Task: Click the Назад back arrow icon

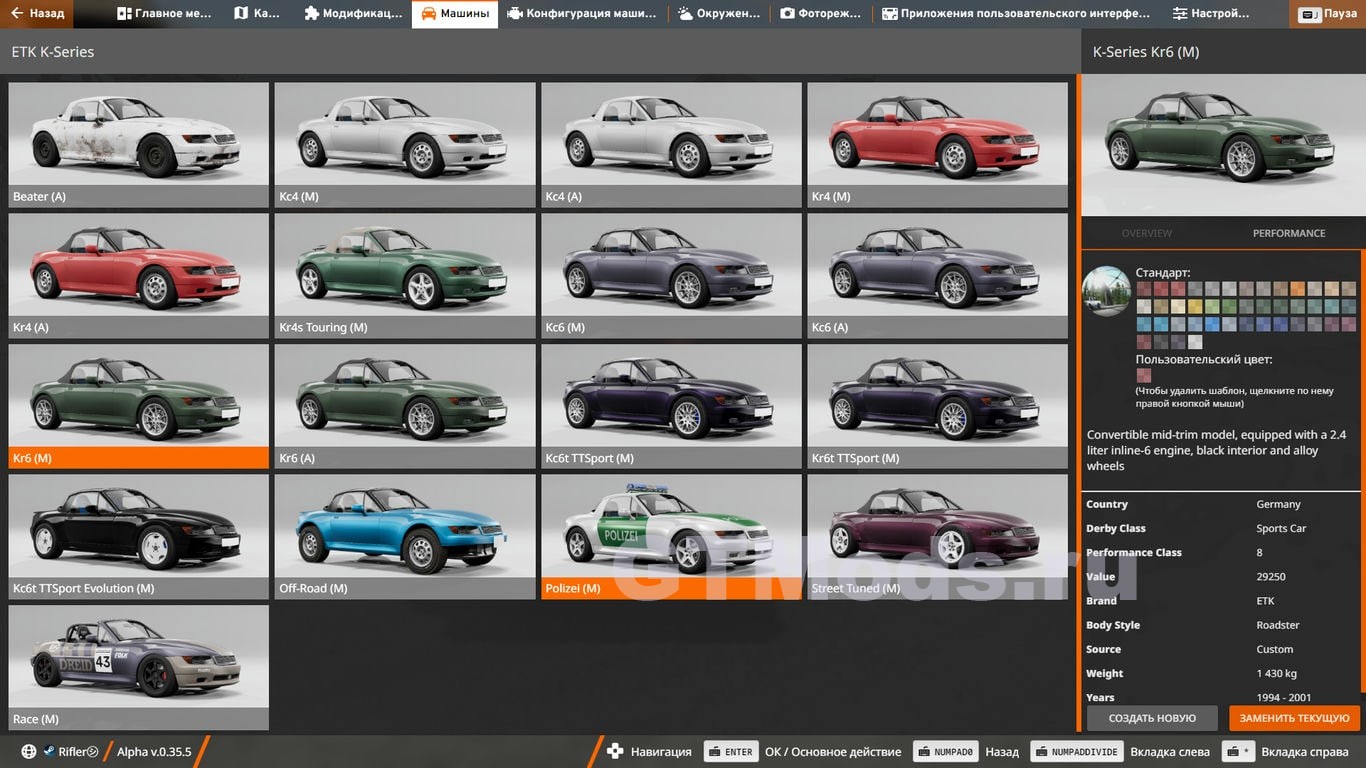Action: pyautogui.click(x=16, y=14)
